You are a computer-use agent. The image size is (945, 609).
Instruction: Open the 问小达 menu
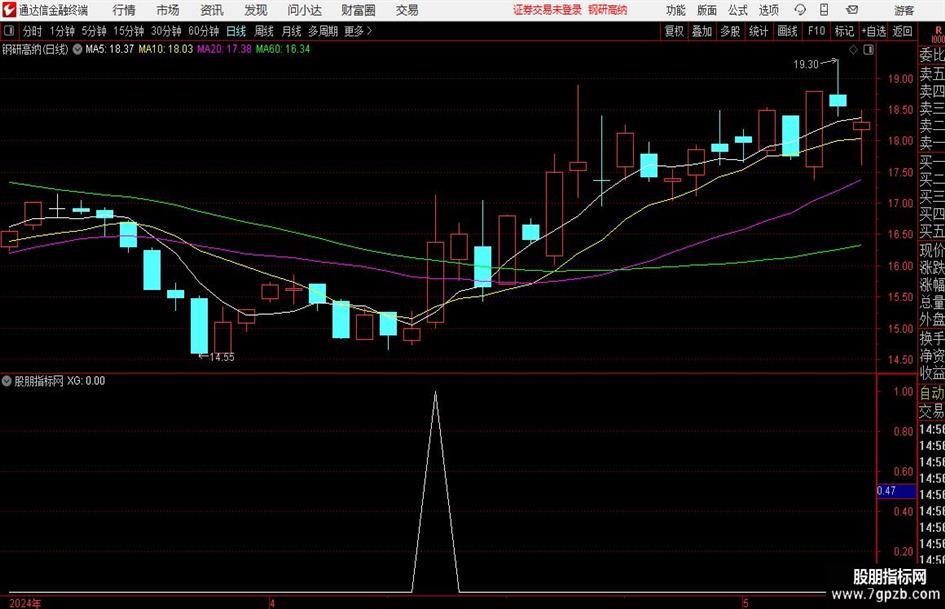click(x=304, y=10)
